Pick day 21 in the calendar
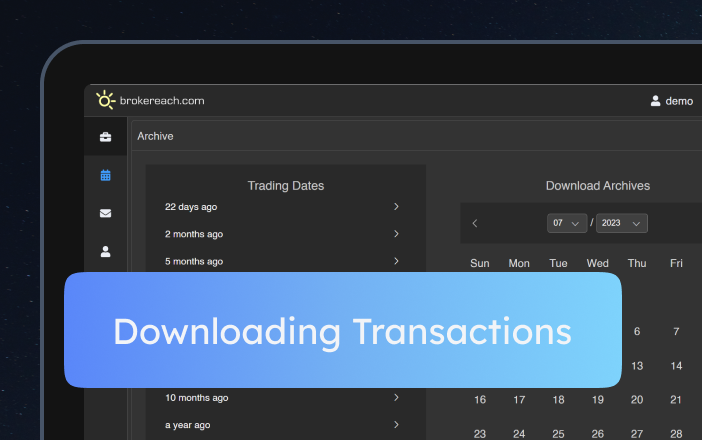 [x=676, y=400]
